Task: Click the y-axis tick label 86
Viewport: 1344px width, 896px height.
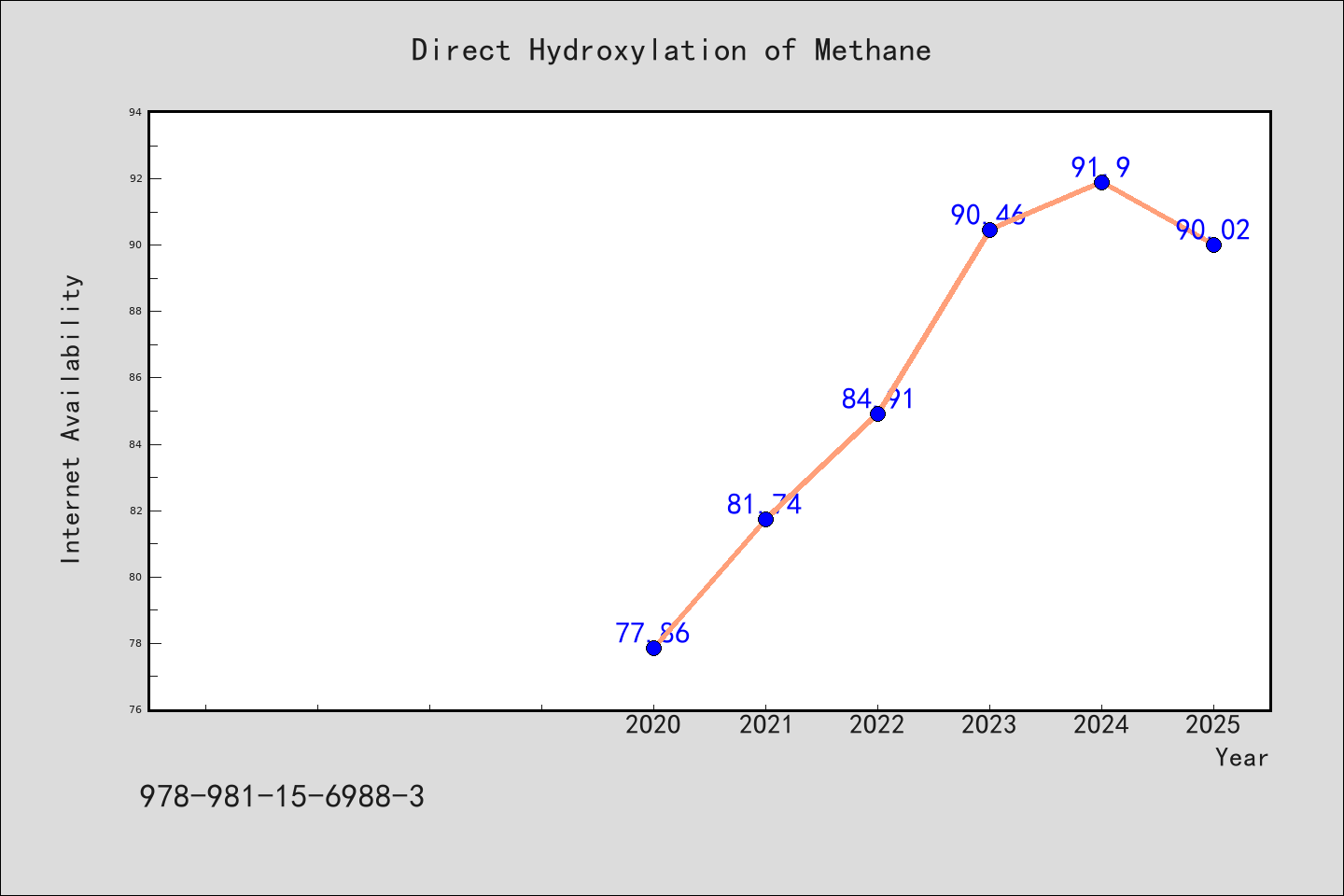Action: coord(135,378)
